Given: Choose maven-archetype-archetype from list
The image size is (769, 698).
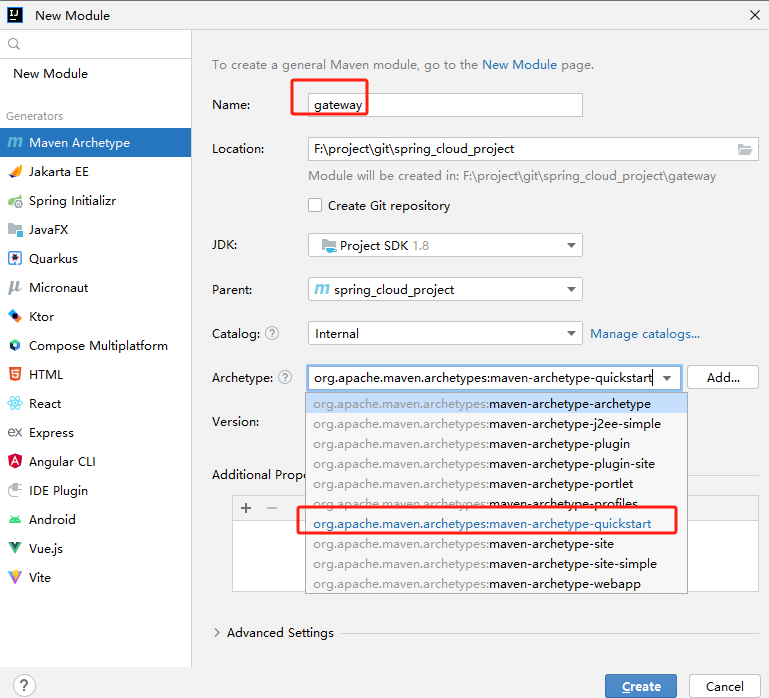Looking at the screenshot, I should 496,404.
